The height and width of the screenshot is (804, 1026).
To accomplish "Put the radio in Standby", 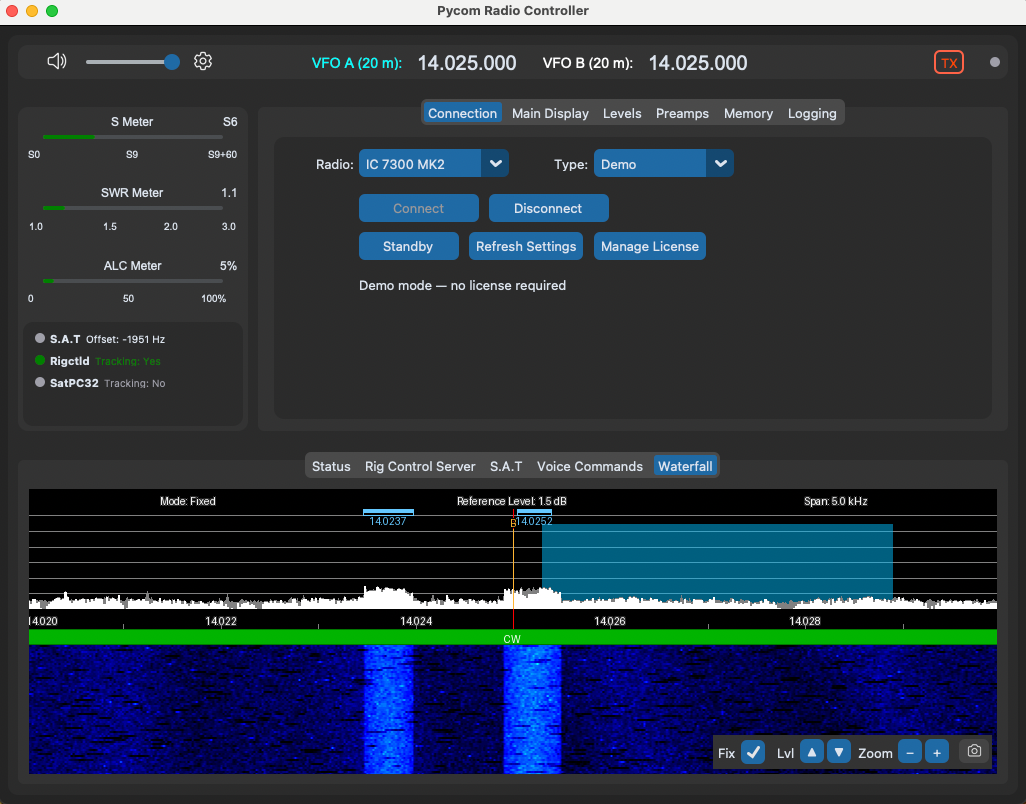I will point(408,246).
